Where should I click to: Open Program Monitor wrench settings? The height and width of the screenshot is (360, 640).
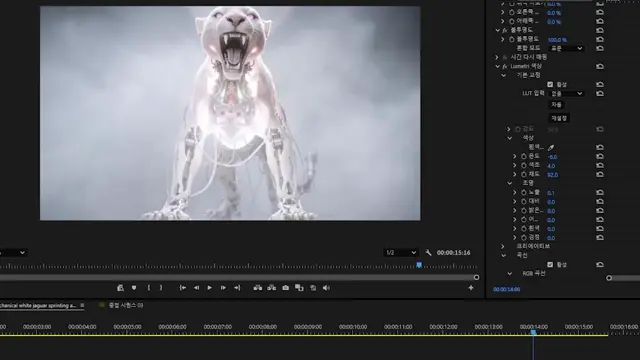click(428, 253)
